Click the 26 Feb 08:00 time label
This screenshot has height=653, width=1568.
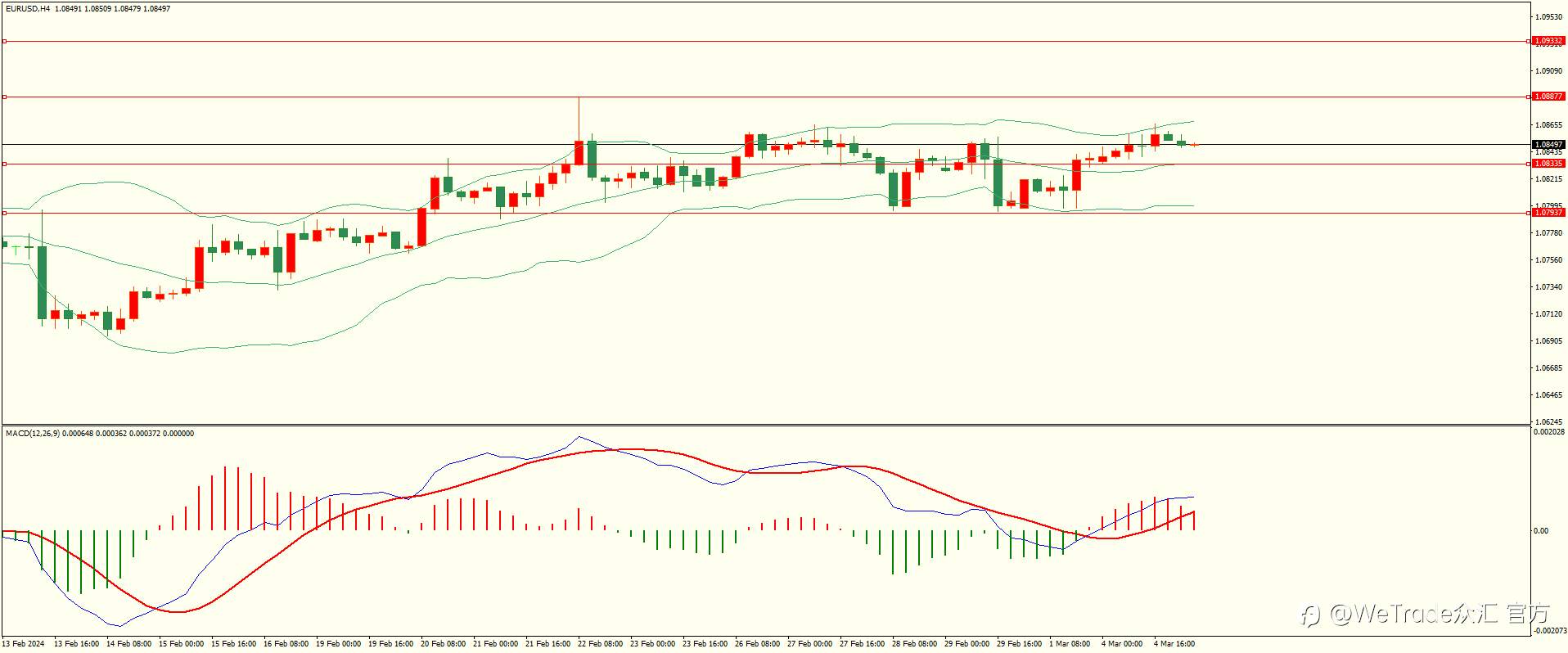coord(758,644)
